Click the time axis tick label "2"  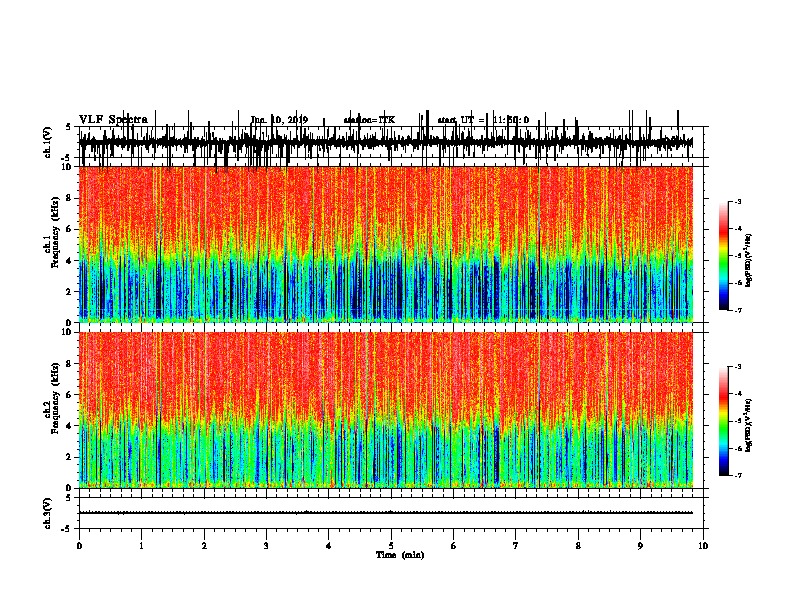click(204, 546)
